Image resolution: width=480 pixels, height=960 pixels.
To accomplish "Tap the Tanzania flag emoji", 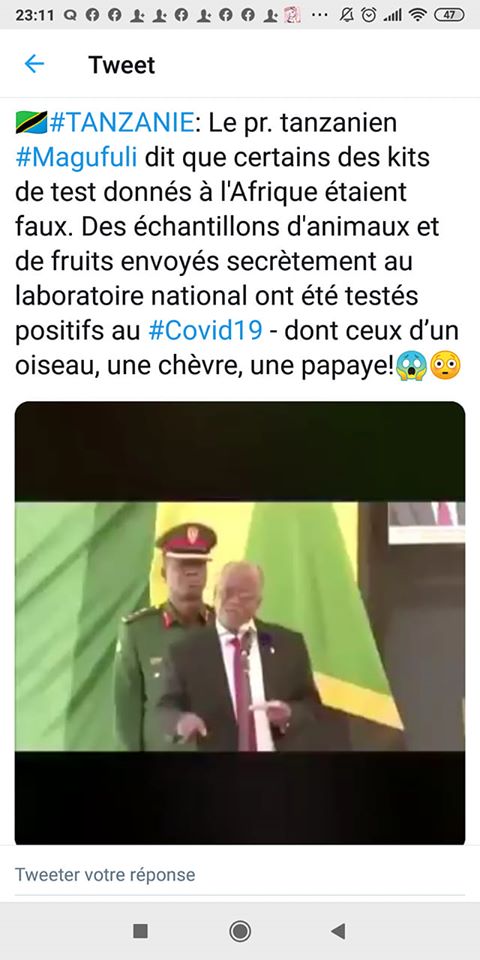I will point(31,123).
